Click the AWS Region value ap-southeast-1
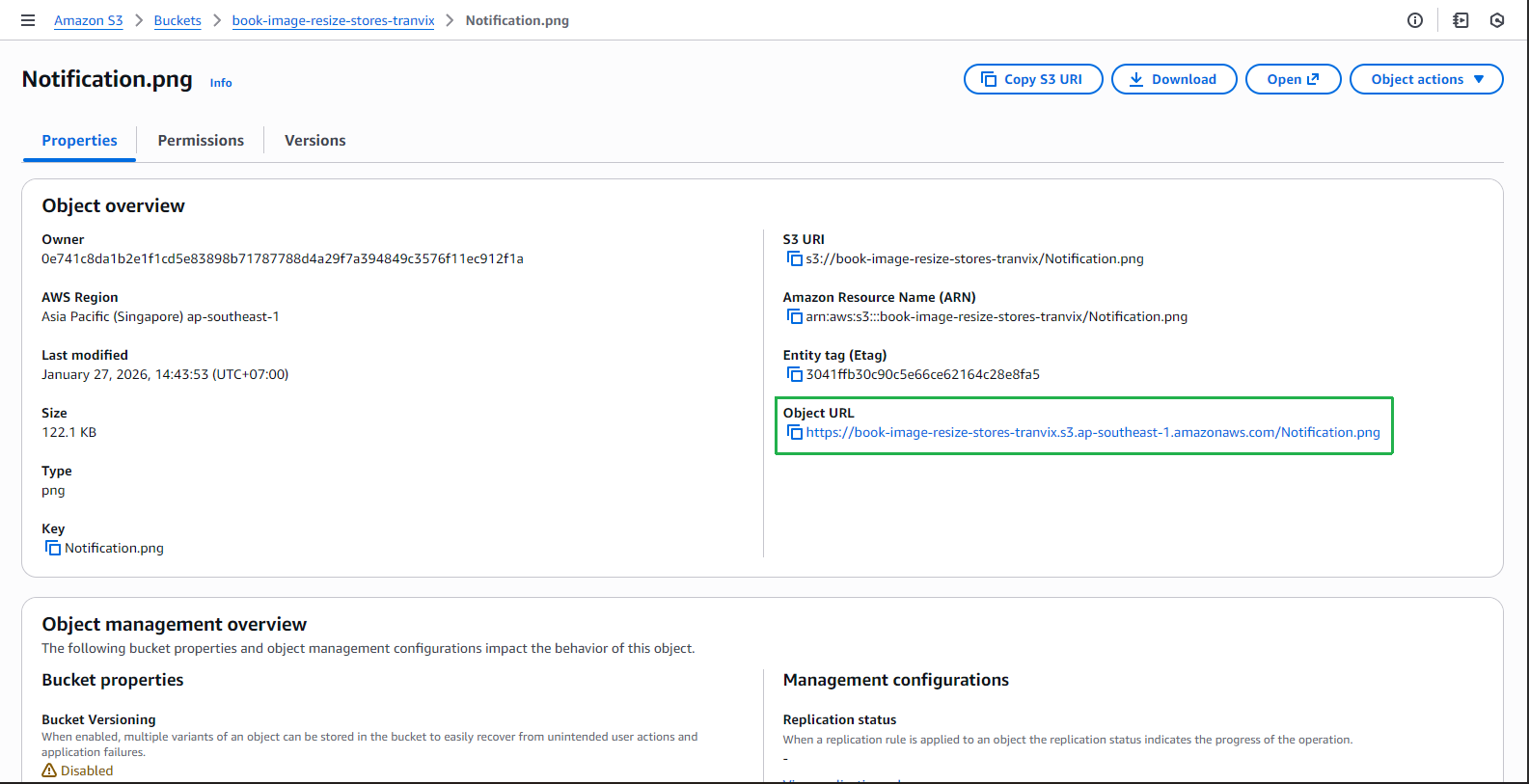The height and width of the screenshot is (784, 1529). point(160,316)
